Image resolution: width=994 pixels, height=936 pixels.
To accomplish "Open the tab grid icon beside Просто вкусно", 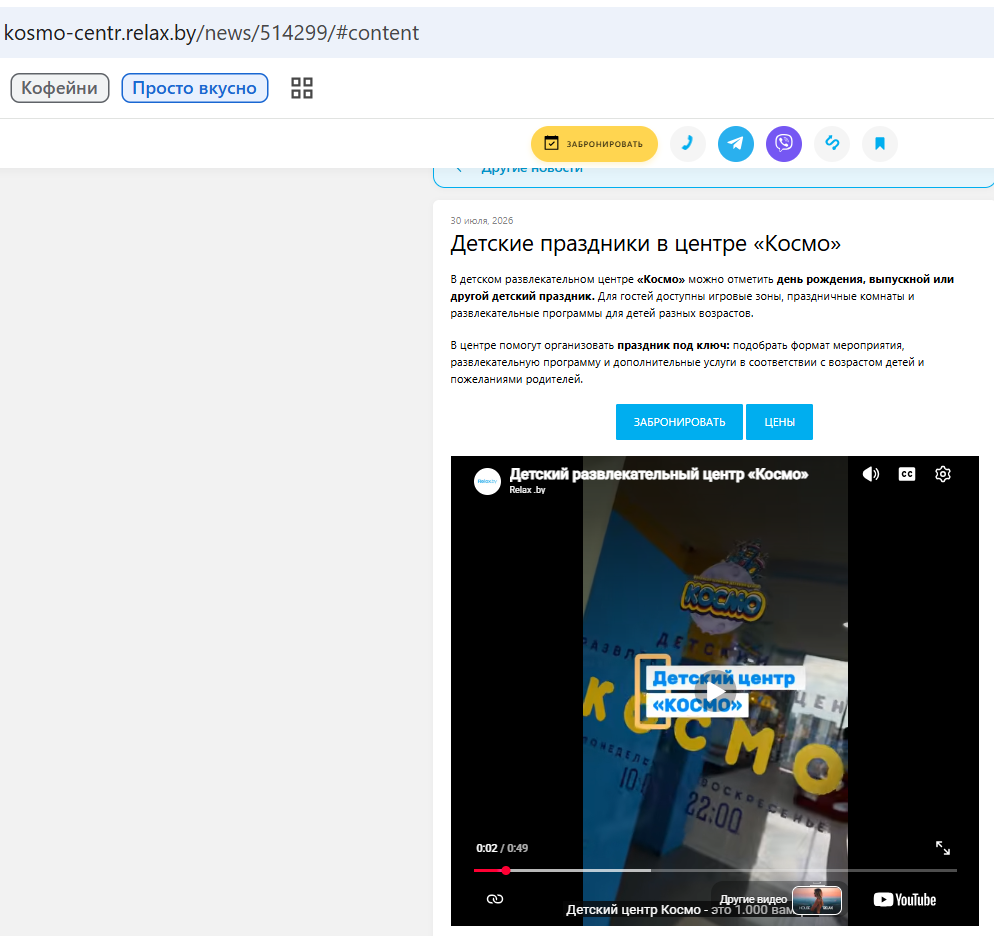I will [302, 88].
